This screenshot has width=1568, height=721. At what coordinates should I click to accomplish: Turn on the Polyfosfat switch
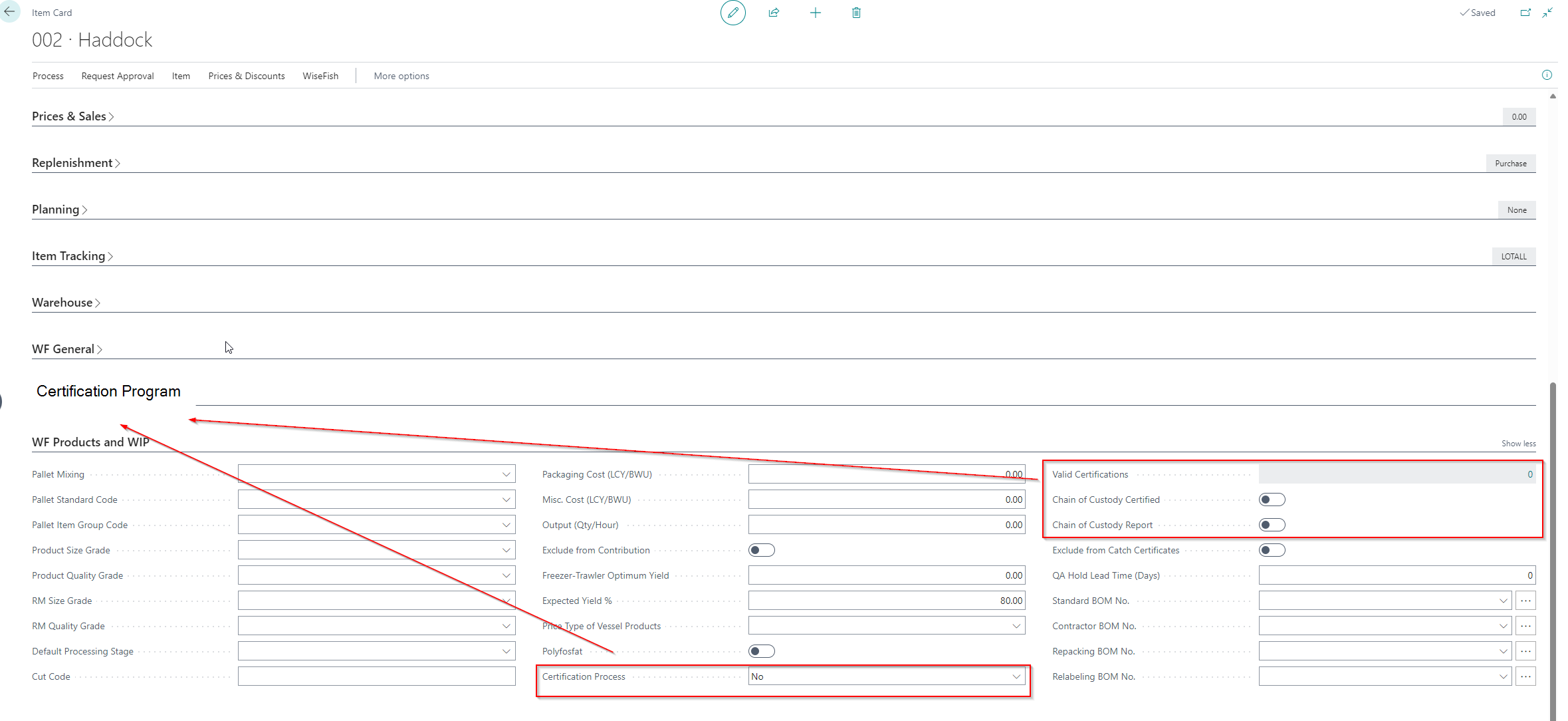[761, 651]
